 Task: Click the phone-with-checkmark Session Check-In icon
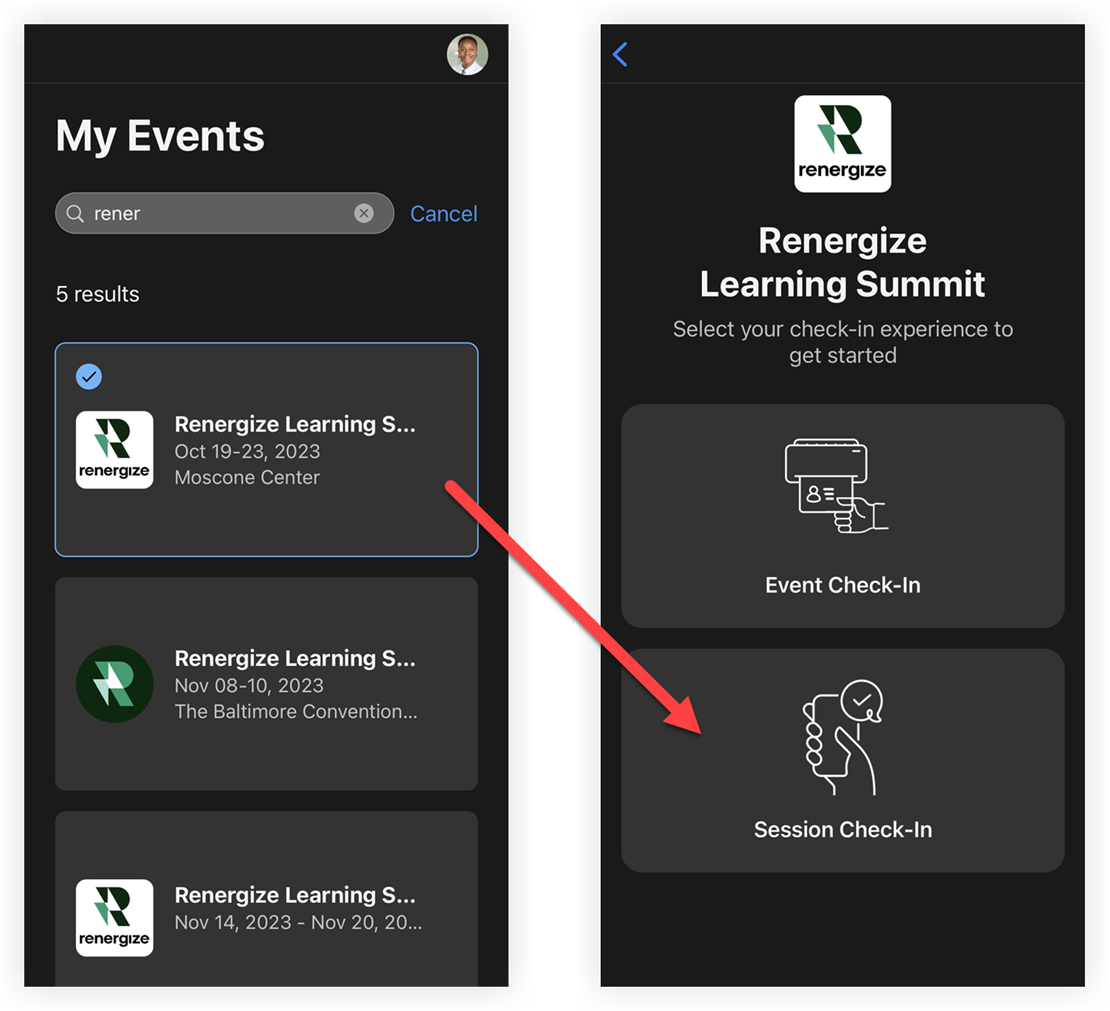[x=842, y=738]
